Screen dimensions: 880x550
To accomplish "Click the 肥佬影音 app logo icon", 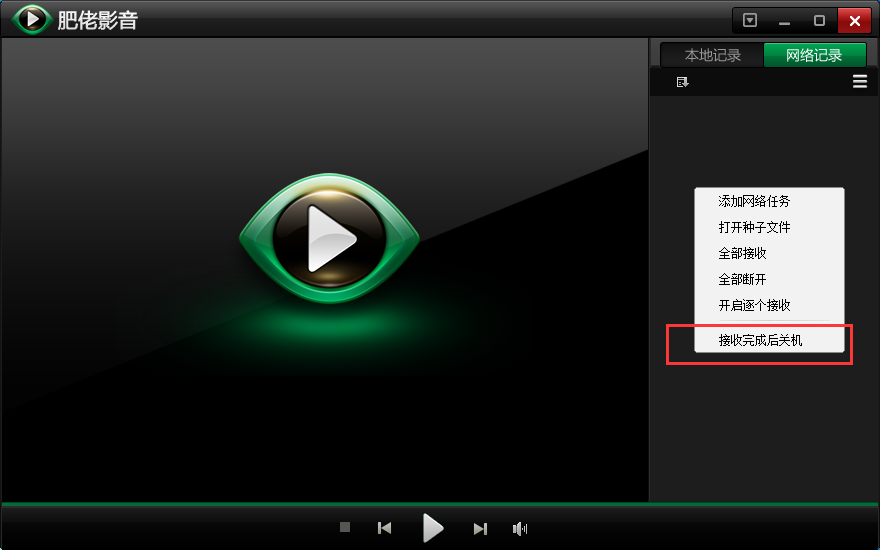I will point(32,19).
